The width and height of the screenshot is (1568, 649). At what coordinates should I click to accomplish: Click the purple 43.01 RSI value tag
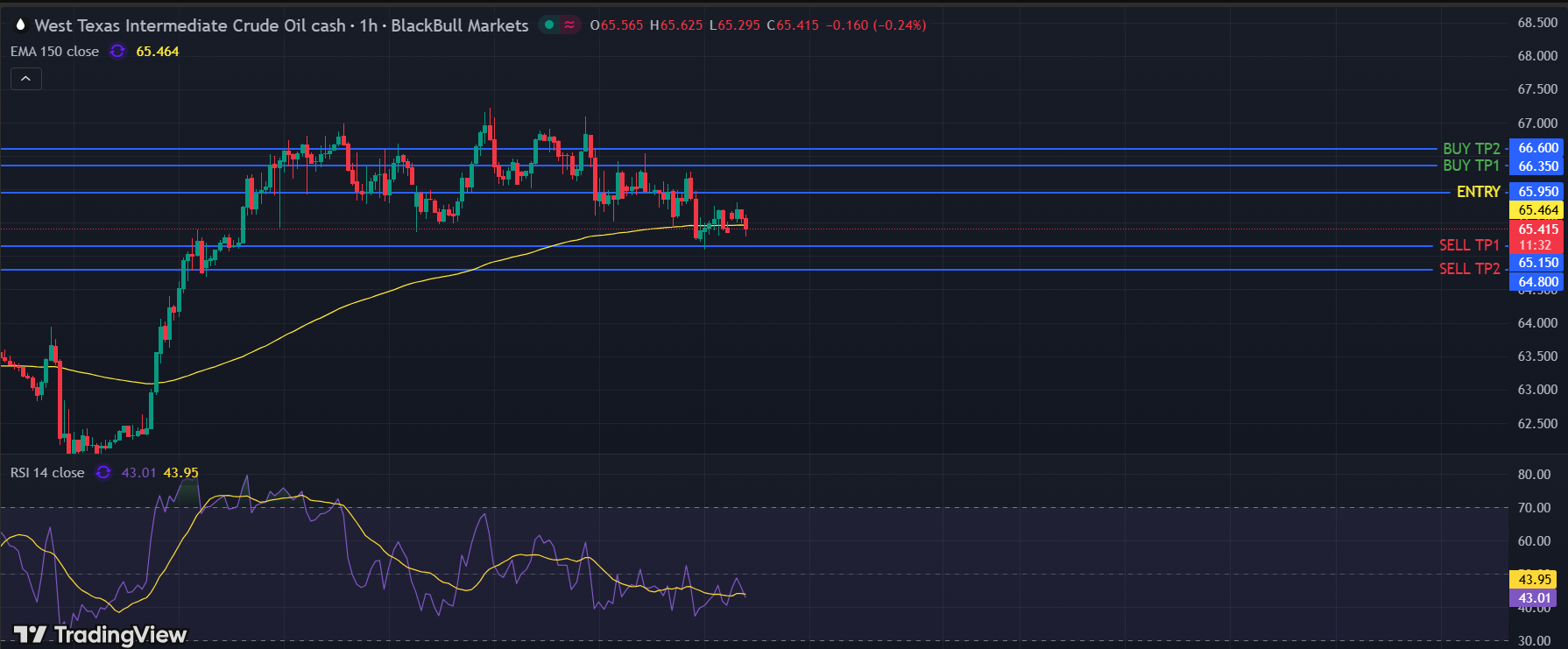coord(1534,598)
